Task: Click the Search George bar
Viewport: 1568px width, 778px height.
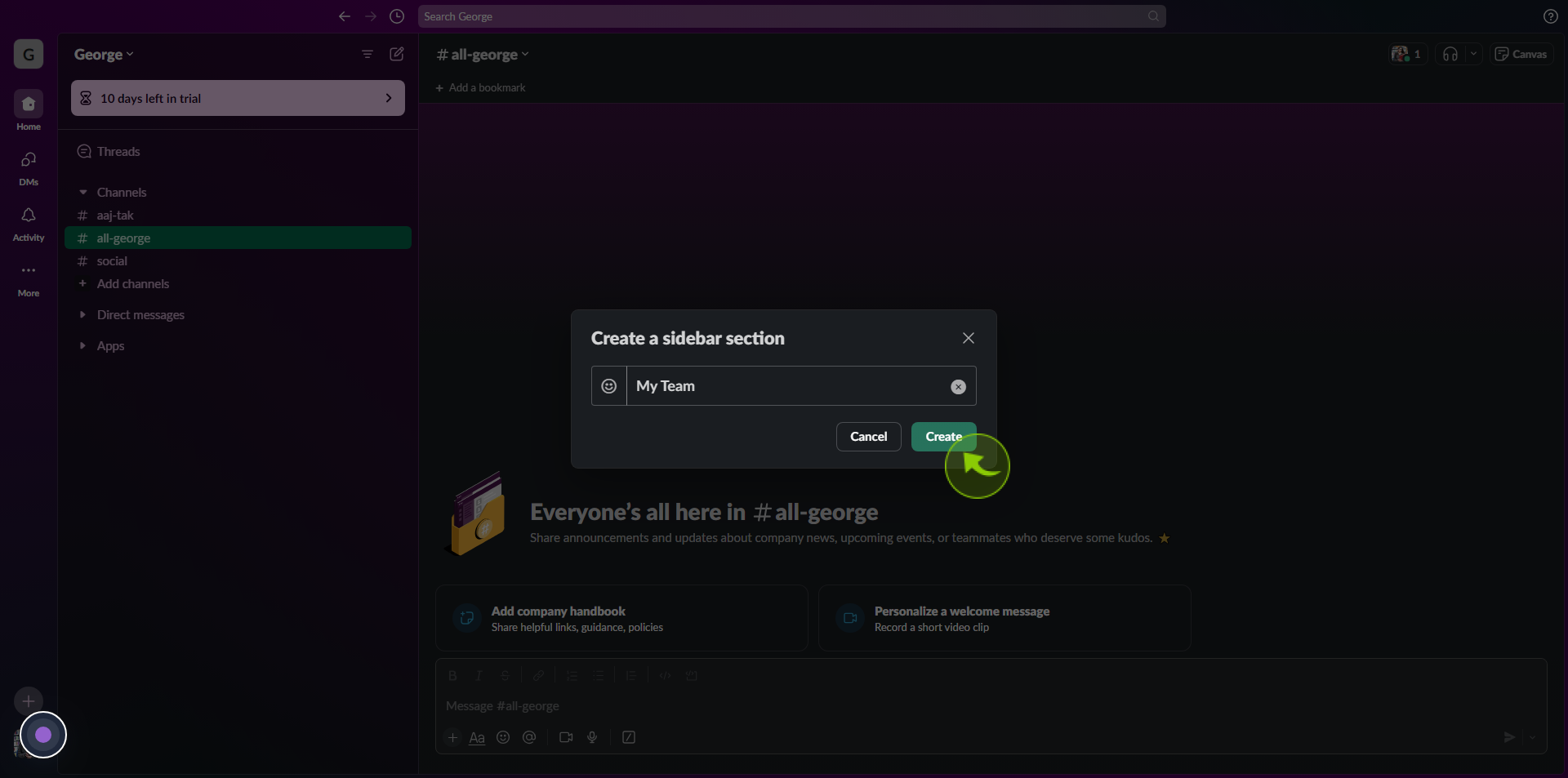Action: [791, 16]
